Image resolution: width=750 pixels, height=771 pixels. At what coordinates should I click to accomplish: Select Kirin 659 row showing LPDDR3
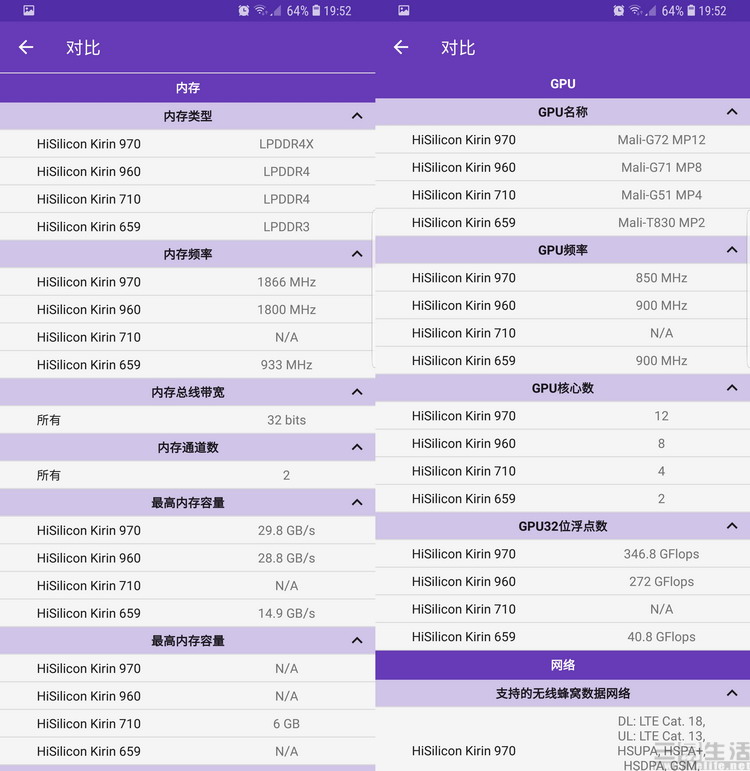187,227
